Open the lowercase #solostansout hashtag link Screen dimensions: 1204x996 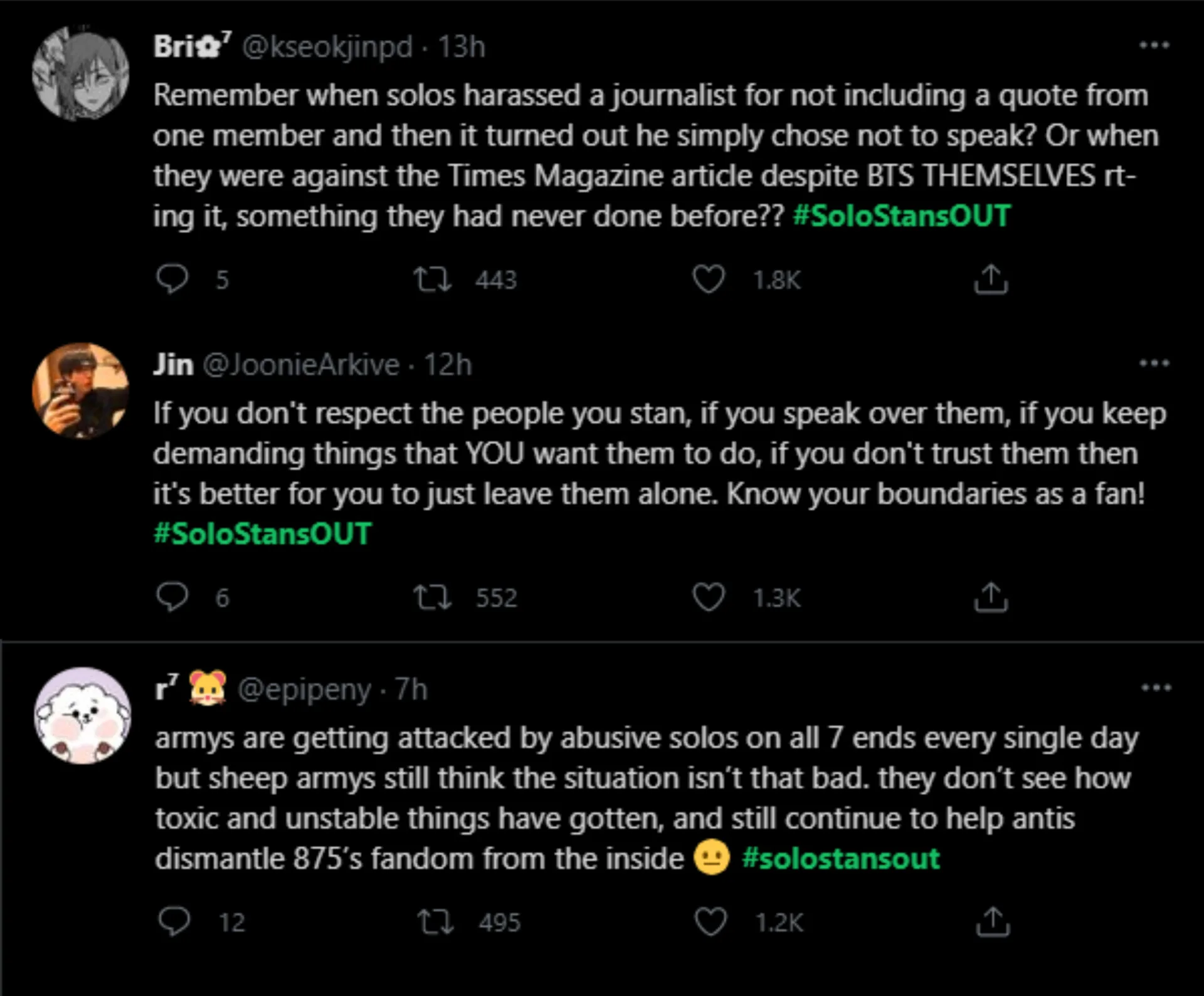coord(840,858)
